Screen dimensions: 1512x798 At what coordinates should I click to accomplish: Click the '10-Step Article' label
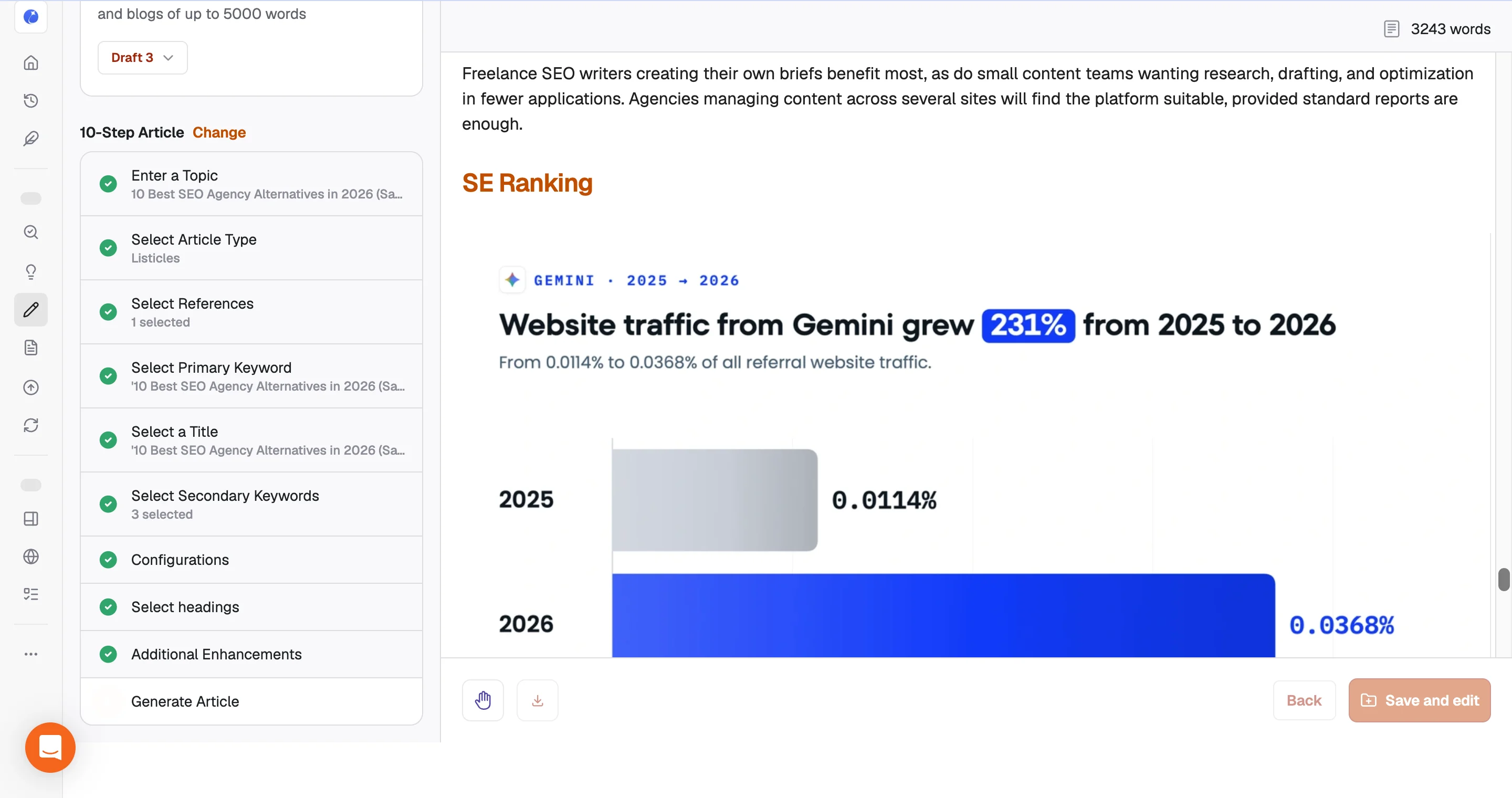tap(131, 133)
